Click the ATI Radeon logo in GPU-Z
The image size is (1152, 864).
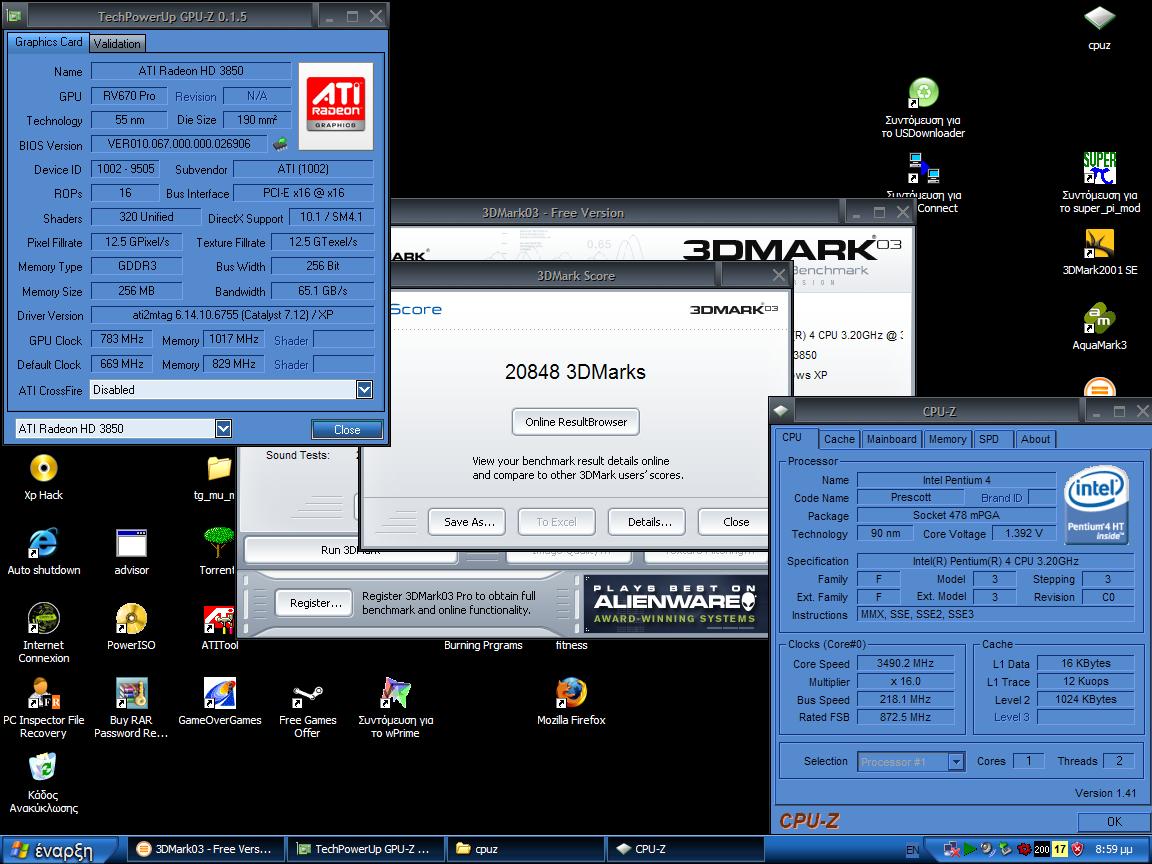(x=336, y=106)
